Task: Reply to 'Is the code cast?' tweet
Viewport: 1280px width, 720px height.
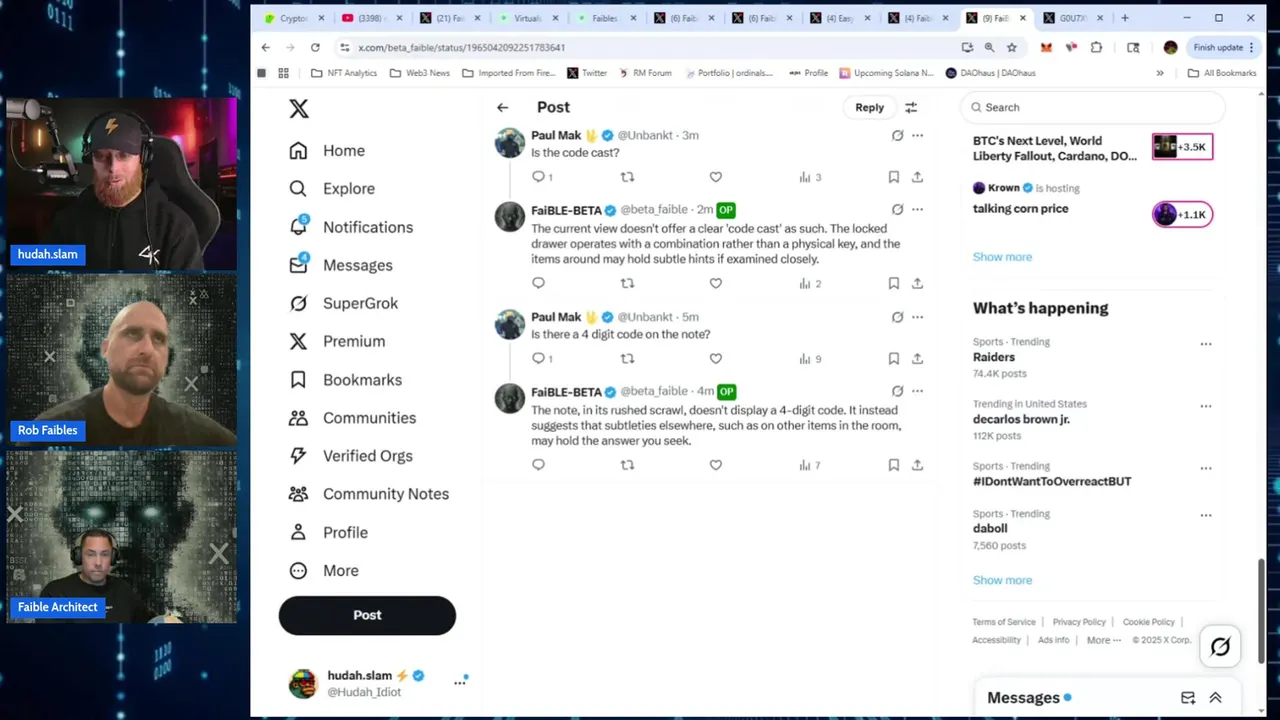Action: coord(538,177)
